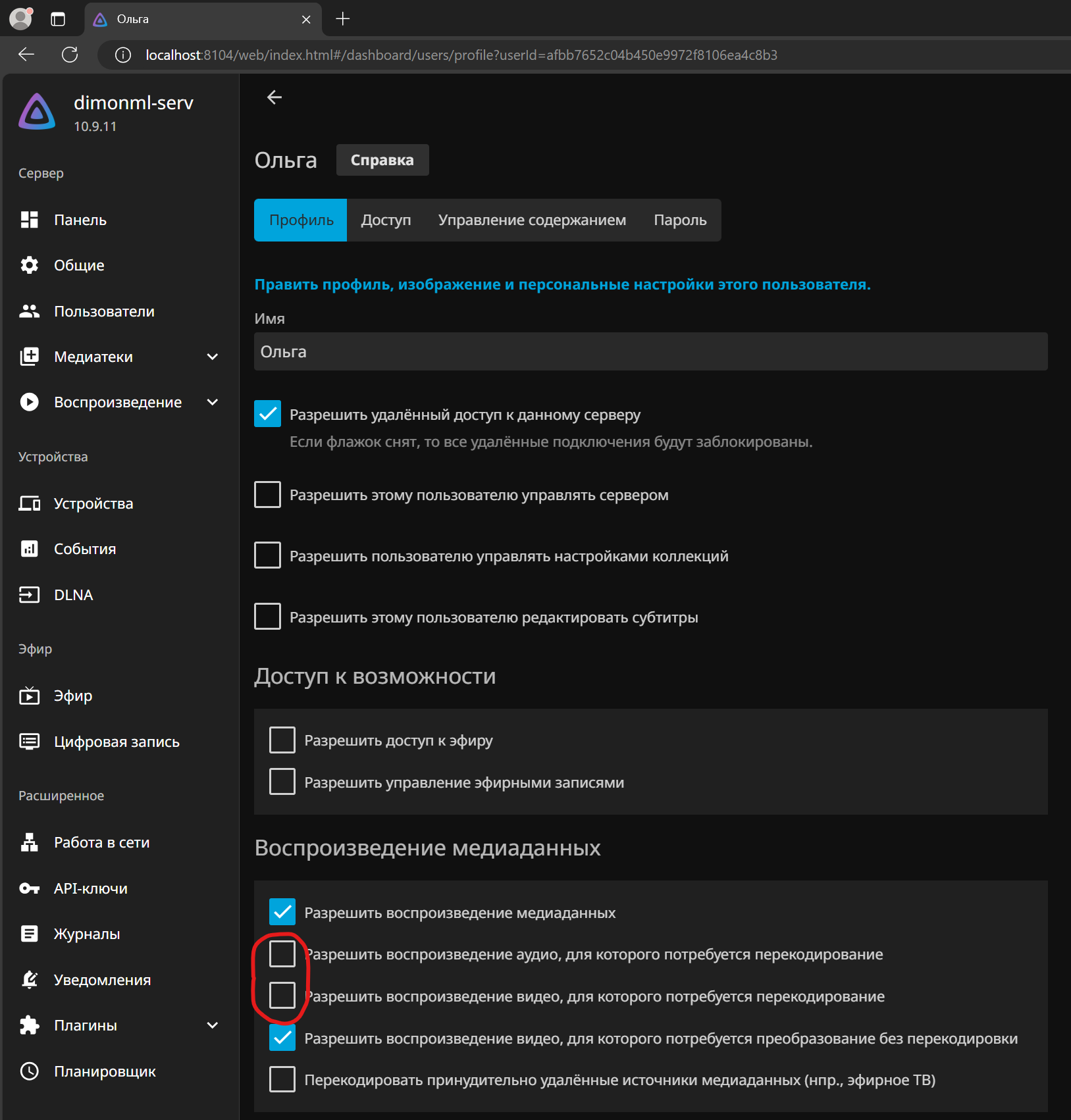
Task: Switch to the Пароль tab
Action: pos(680,220)
